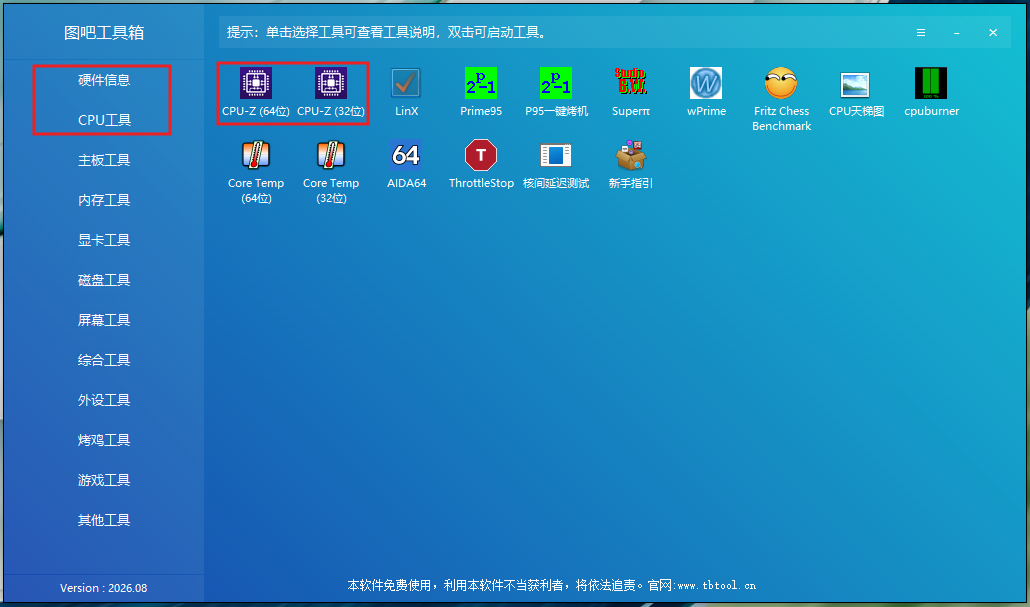
Task: Switch to the 内存工具 category
Action: (104, 200)
